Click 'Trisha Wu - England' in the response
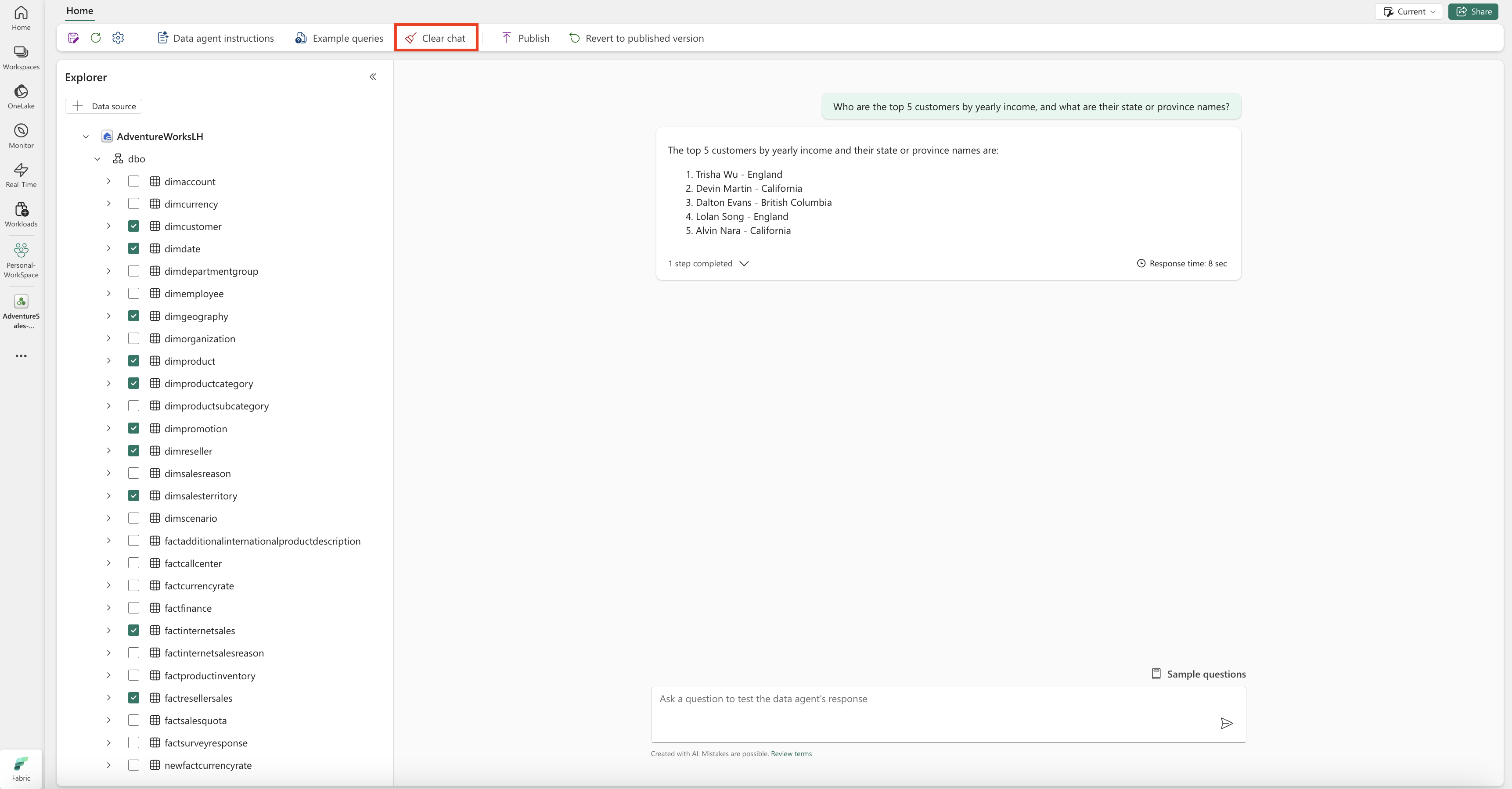1512x789 pixels. (x=738, y=174)
